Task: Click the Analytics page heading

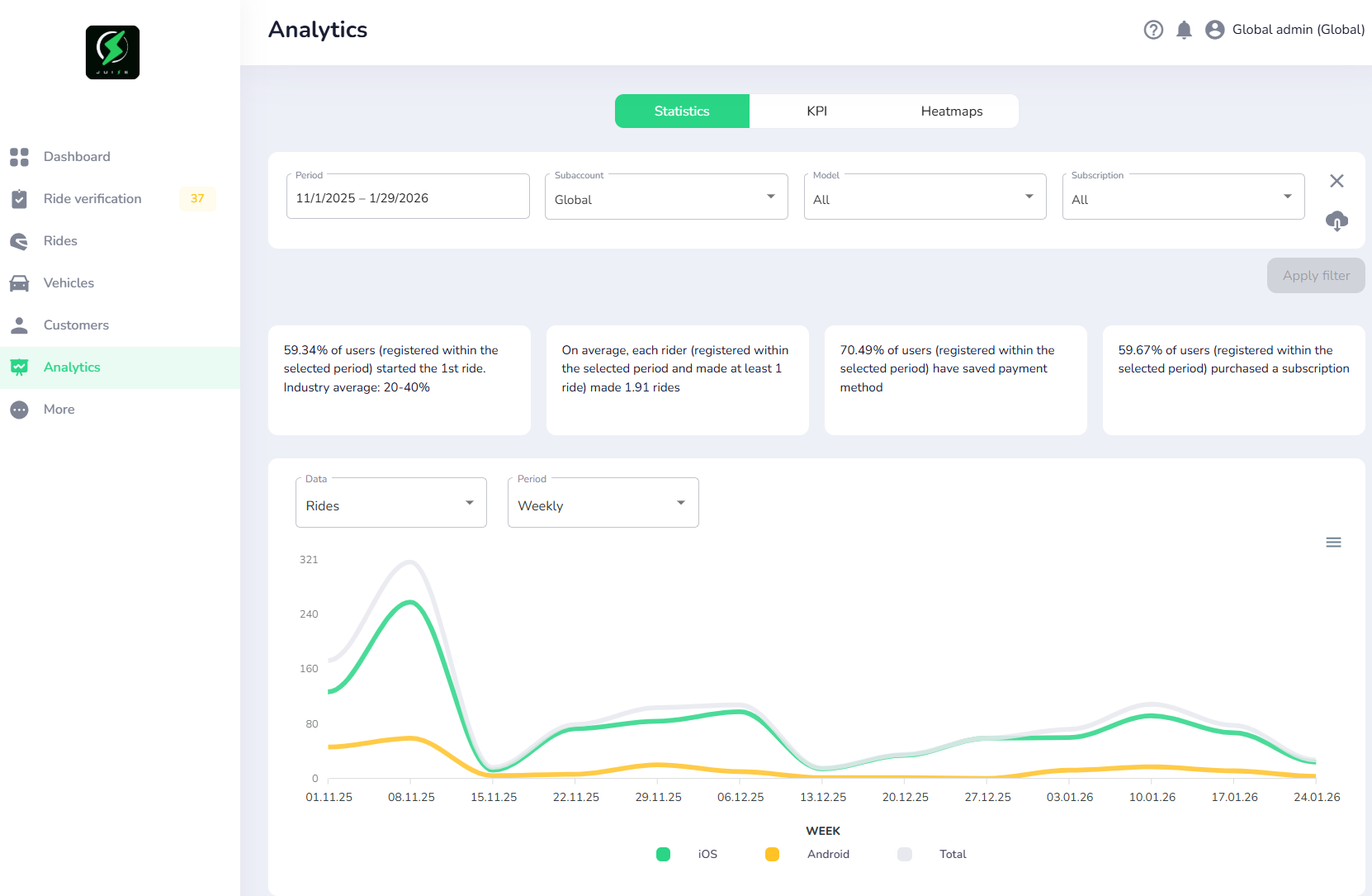Action: pyautogui.click(x=318, y=30)
